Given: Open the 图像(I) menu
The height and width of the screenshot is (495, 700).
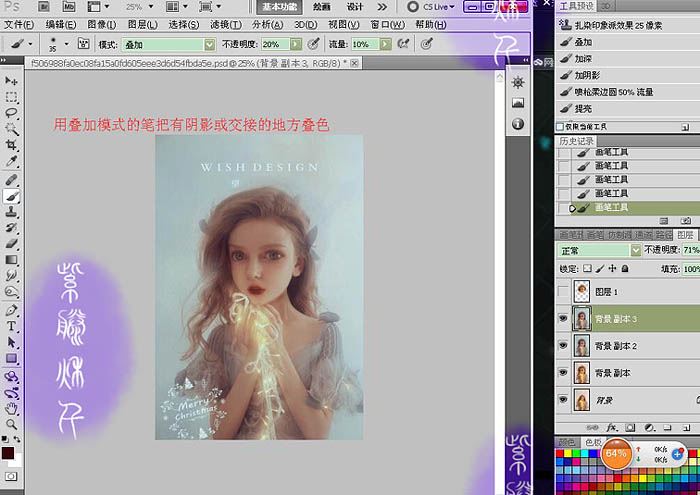Looking at the screenshot, I should click(101, 25).
